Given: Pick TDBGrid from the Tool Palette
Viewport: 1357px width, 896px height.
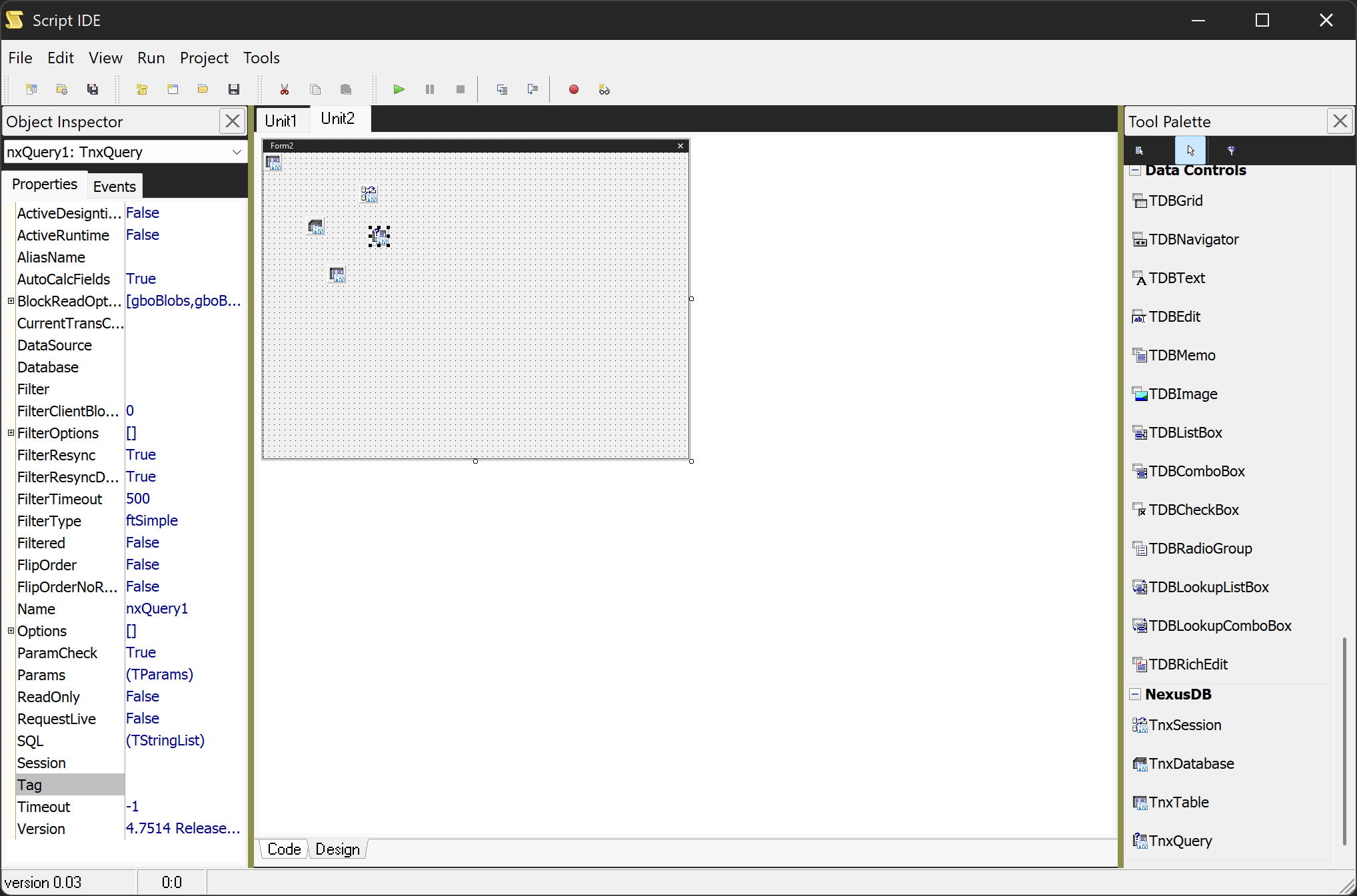Looking at the screenshot, I should coord(1168,201).
